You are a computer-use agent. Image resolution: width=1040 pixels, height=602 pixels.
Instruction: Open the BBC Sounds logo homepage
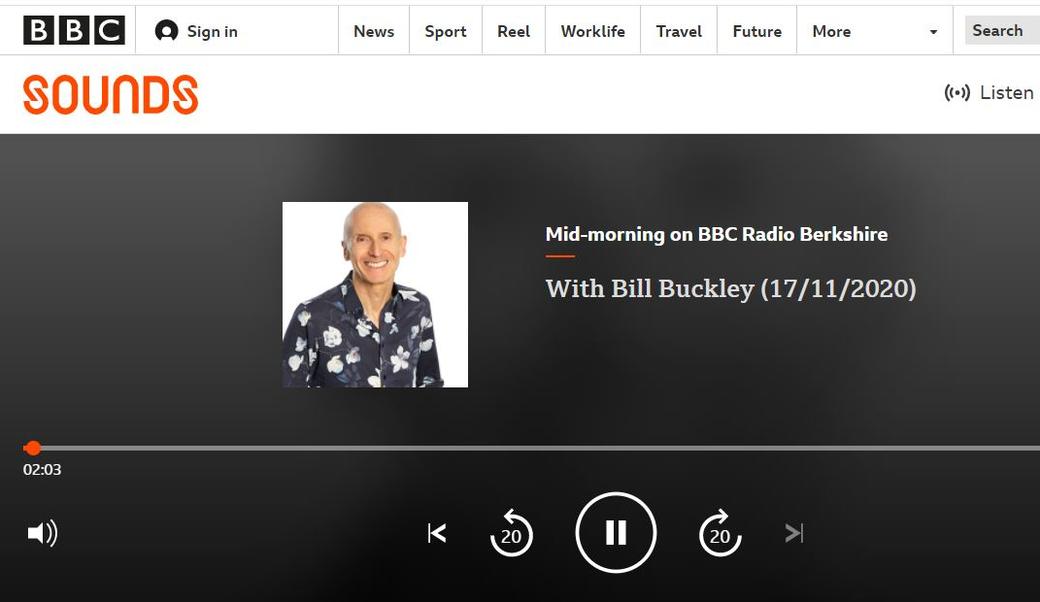pyautogui.click(x=110, y=95)
